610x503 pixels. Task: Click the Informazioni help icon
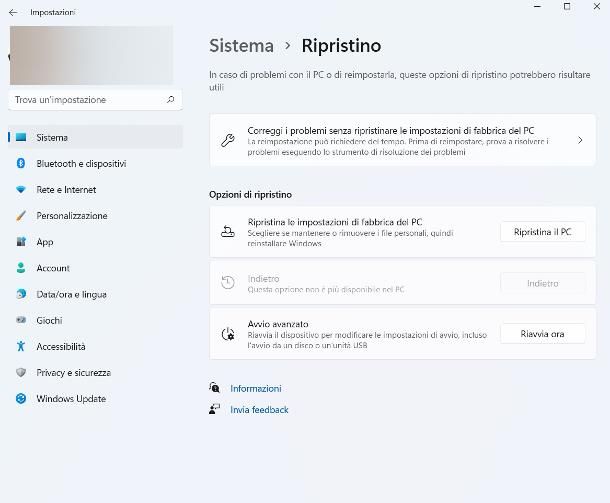click(x=214, y=387)
